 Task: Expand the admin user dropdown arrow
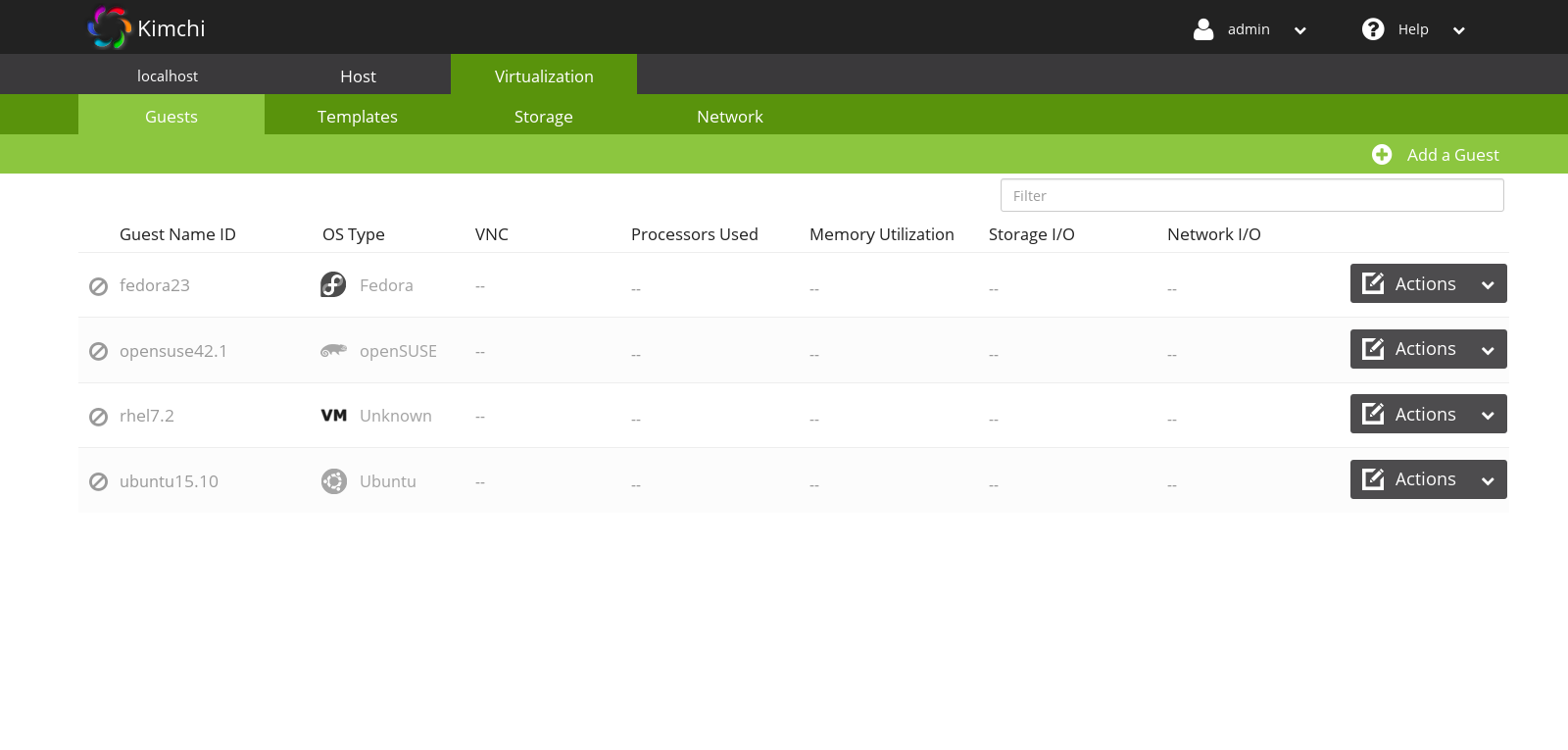click(x=1300, y=30)
